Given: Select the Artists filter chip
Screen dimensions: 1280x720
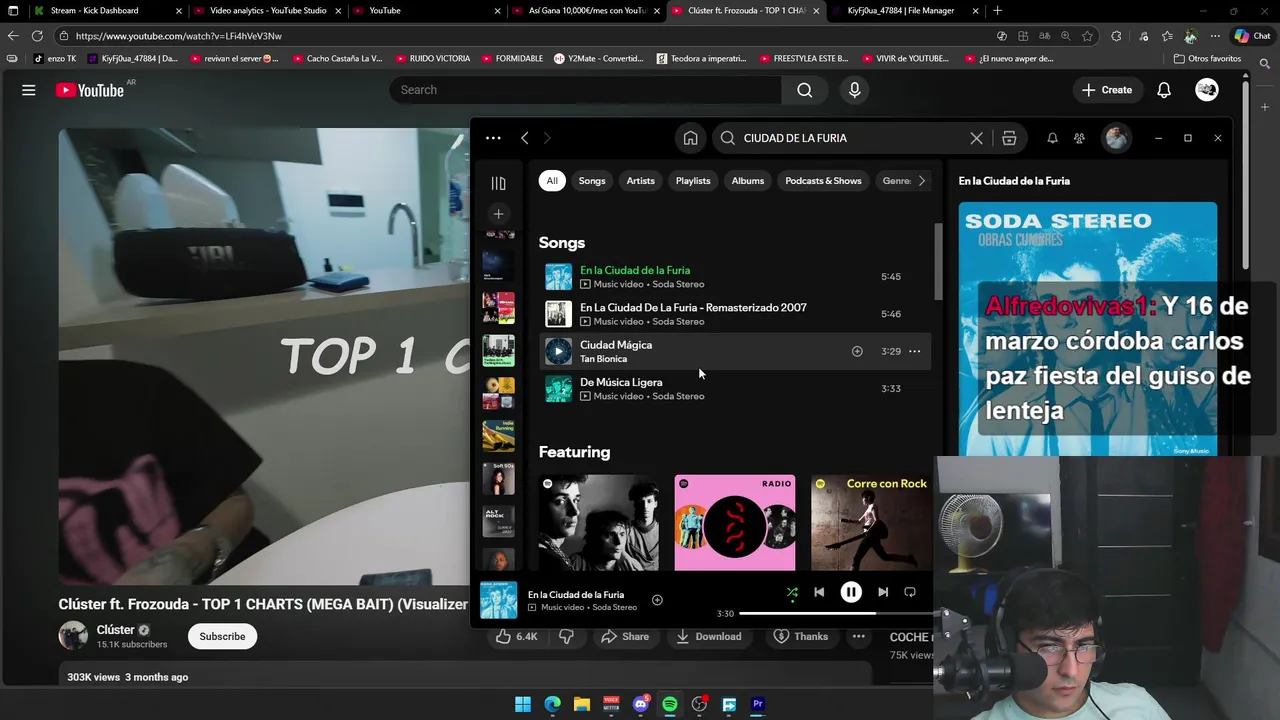Looking at the screenshot, I should click(640, 181).
